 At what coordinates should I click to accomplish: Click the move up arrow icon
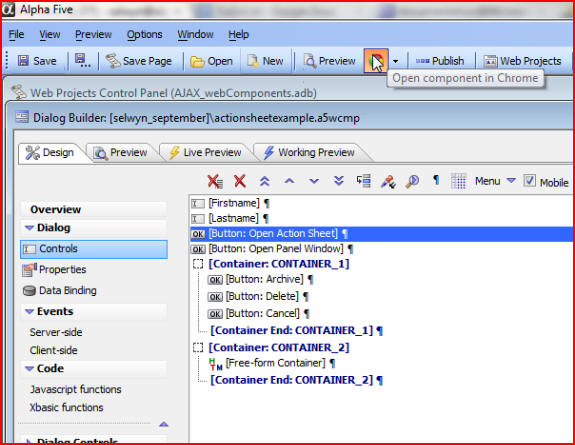(289, 181)
